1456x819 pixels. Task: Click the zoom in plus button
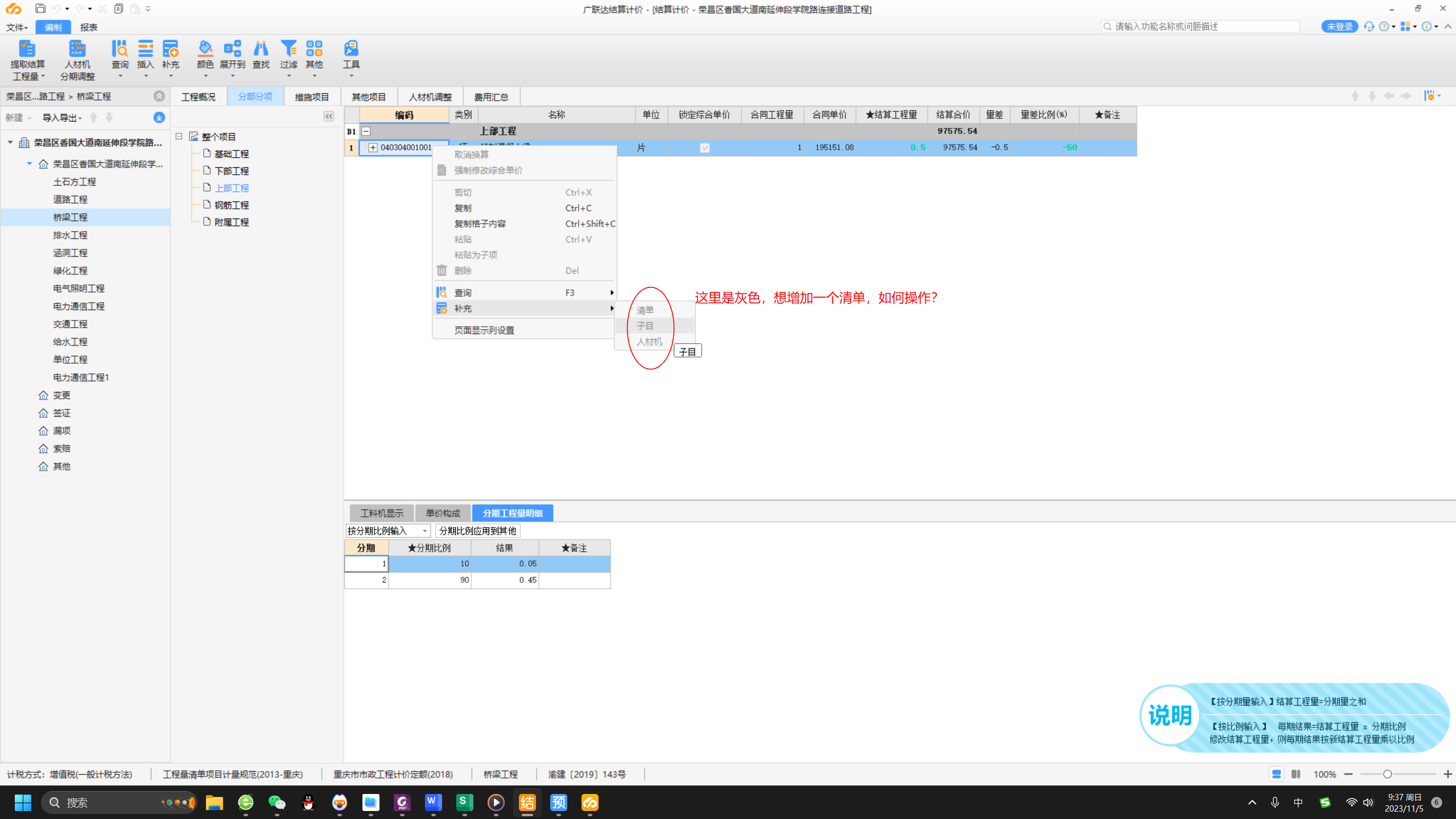coord(1448,774)
